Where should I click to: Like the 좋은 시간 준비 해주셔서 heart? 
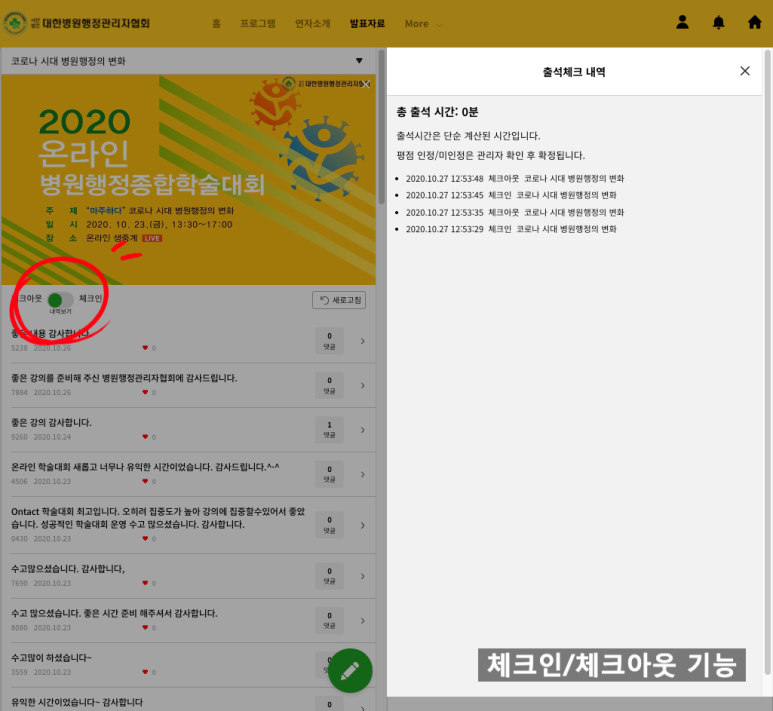[x=145, y=627]
